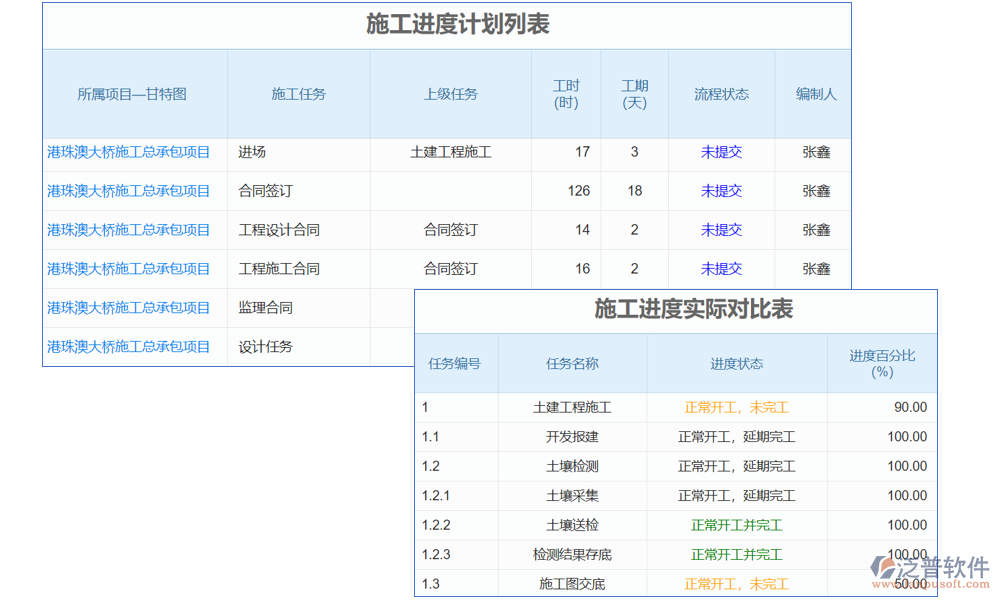Click the 施工进度实际对比表 title

tap(693, 309)
